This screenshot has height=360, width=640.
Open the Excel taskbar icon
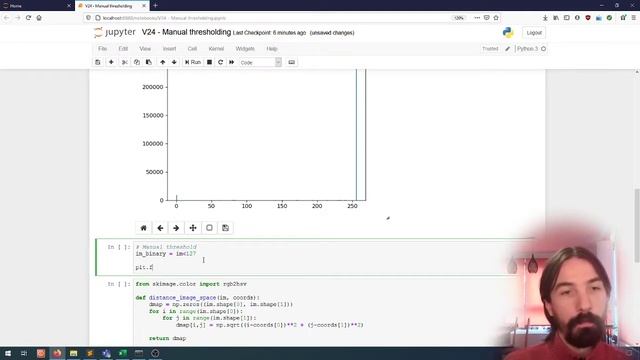coord(122,353)
